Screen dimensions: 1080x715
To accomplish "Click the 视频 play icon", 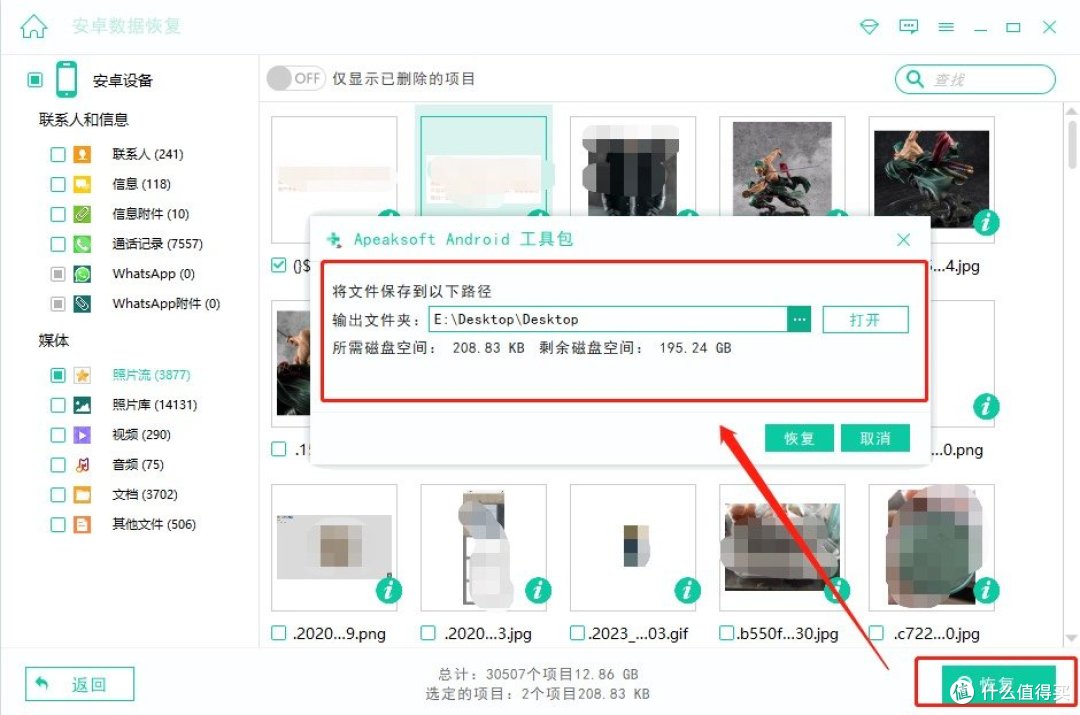I will [82, 435].
